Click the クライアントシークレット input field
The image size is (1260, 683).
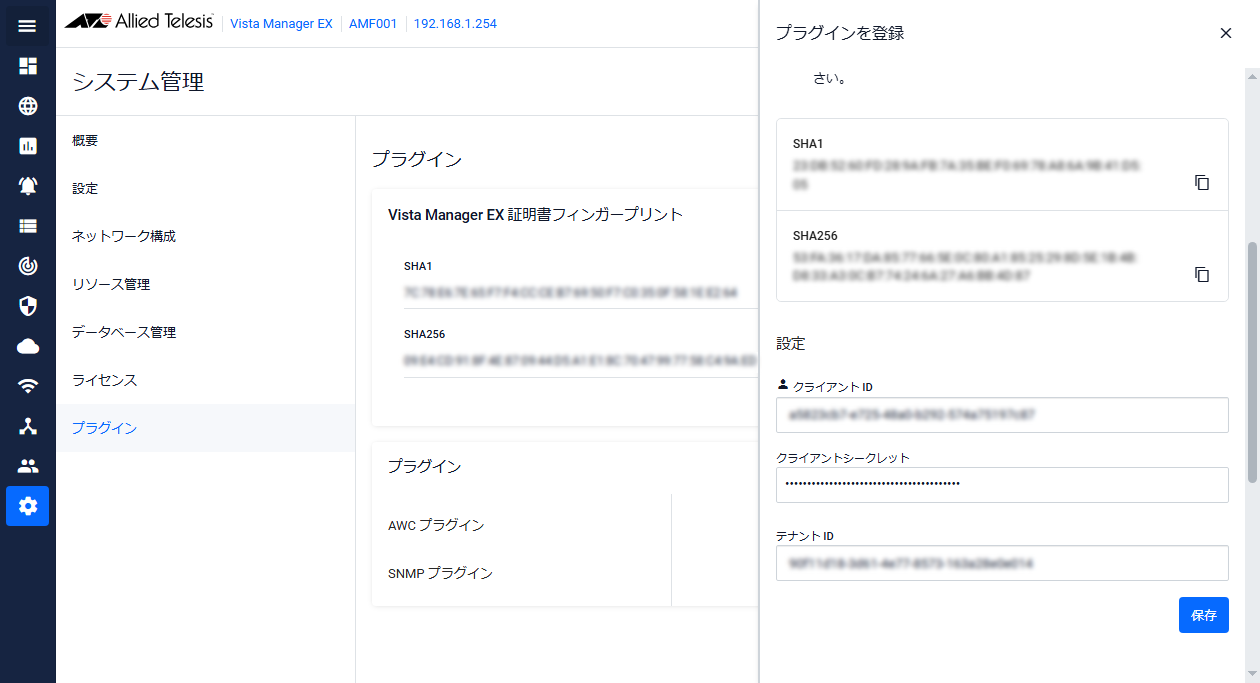click(1001, 485)
